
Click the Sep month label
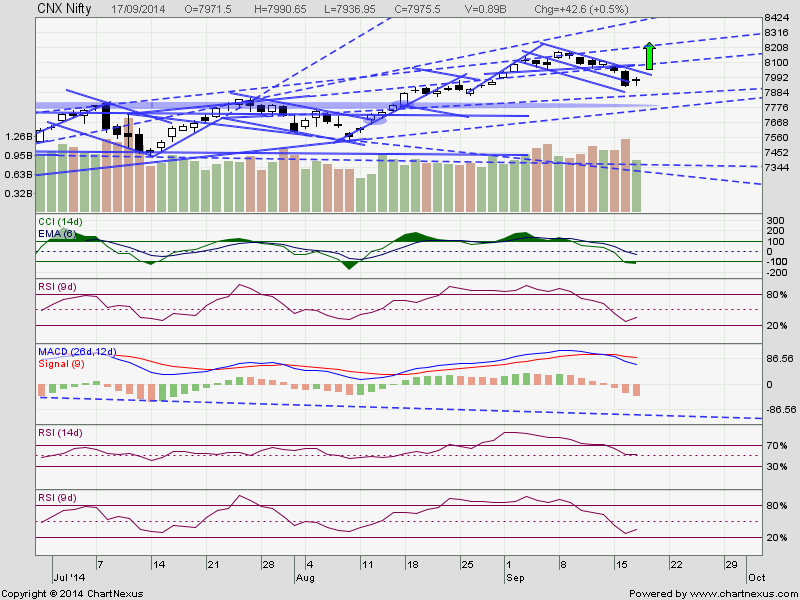point(515,578)
